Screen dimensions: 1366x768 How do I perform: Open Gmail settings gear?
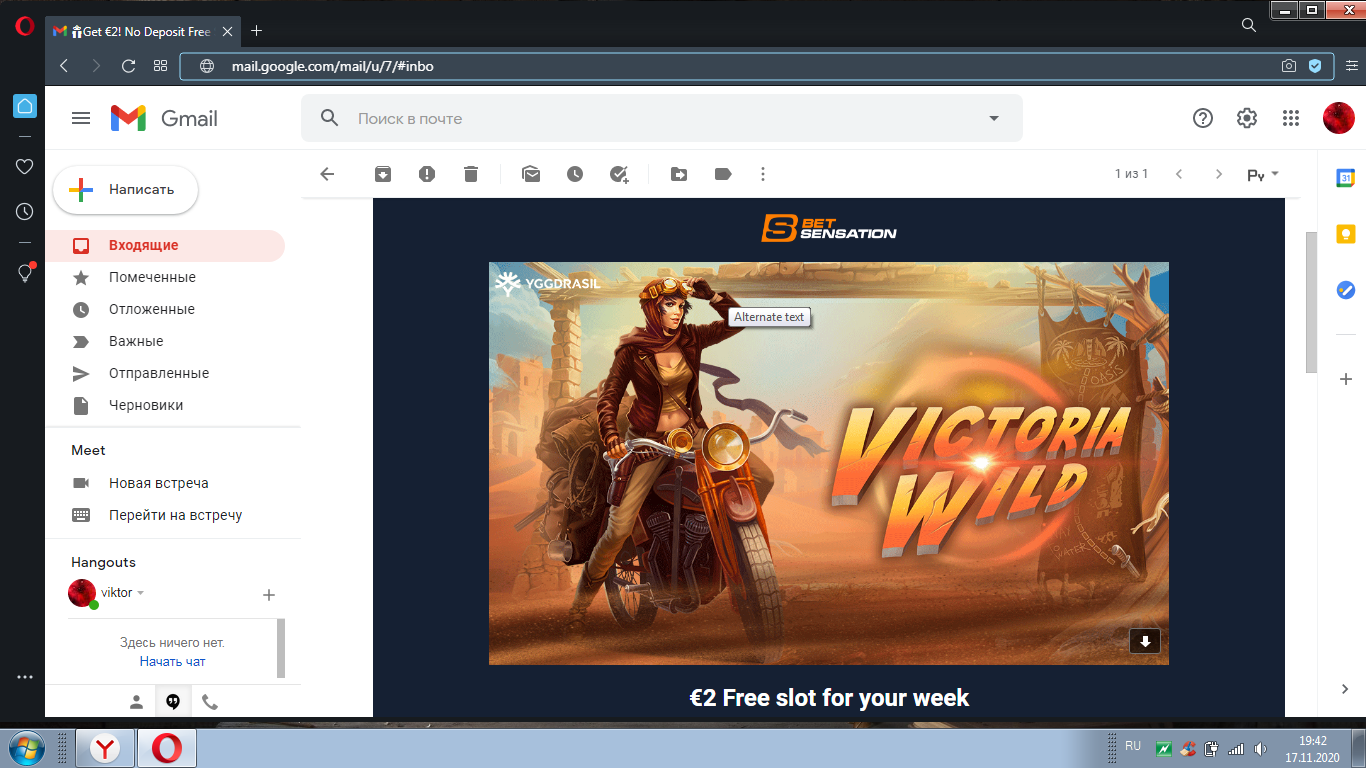pyautogui.click(x=1247, y=118)
